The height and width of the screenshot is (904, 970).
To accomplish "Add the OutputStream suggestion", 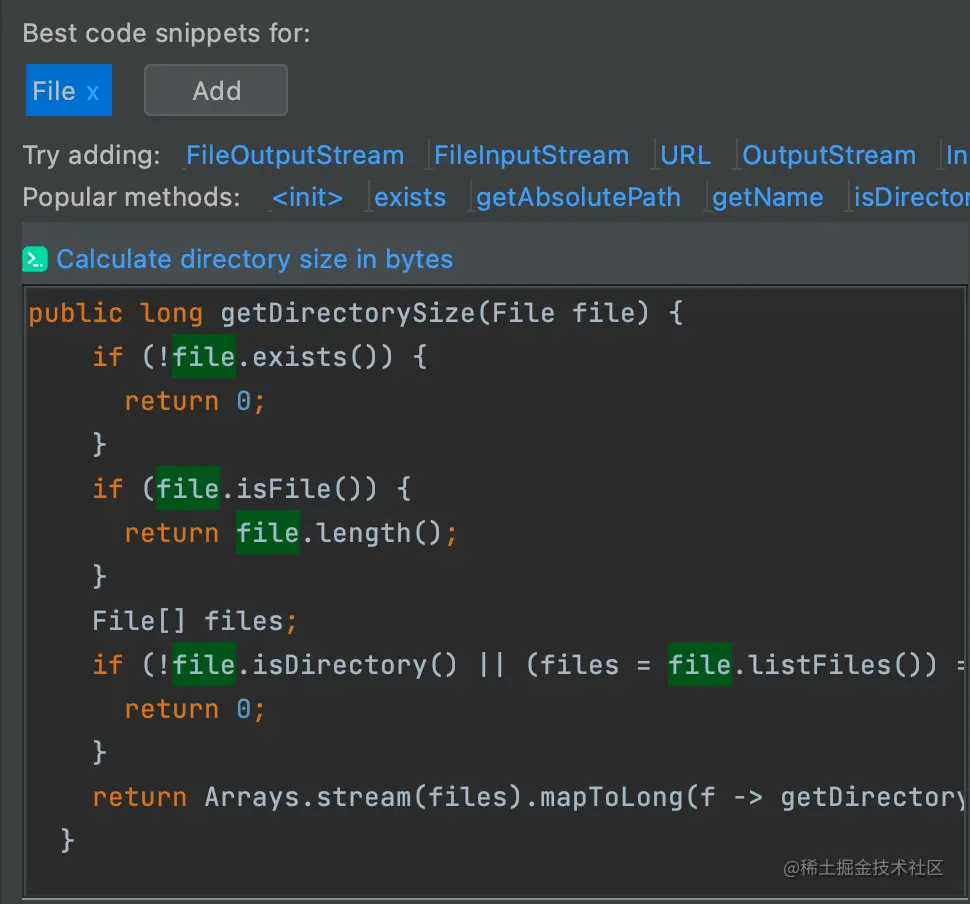I will pyautogui.click(x=829, y=155).
